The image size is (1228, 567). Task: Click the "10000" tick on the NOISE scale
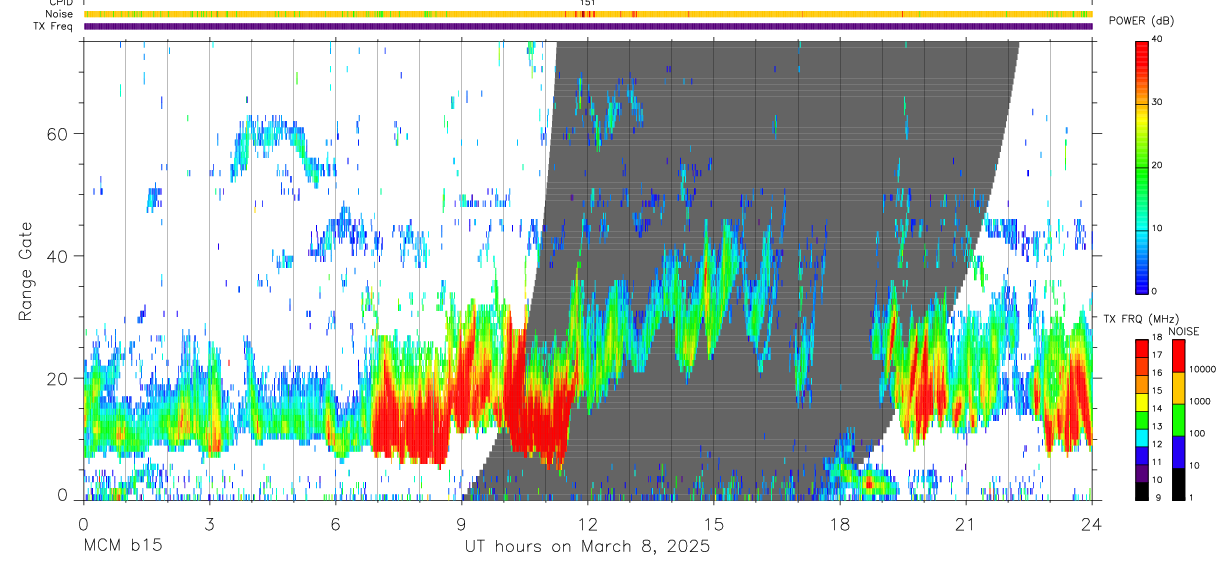click(1202, 369)
